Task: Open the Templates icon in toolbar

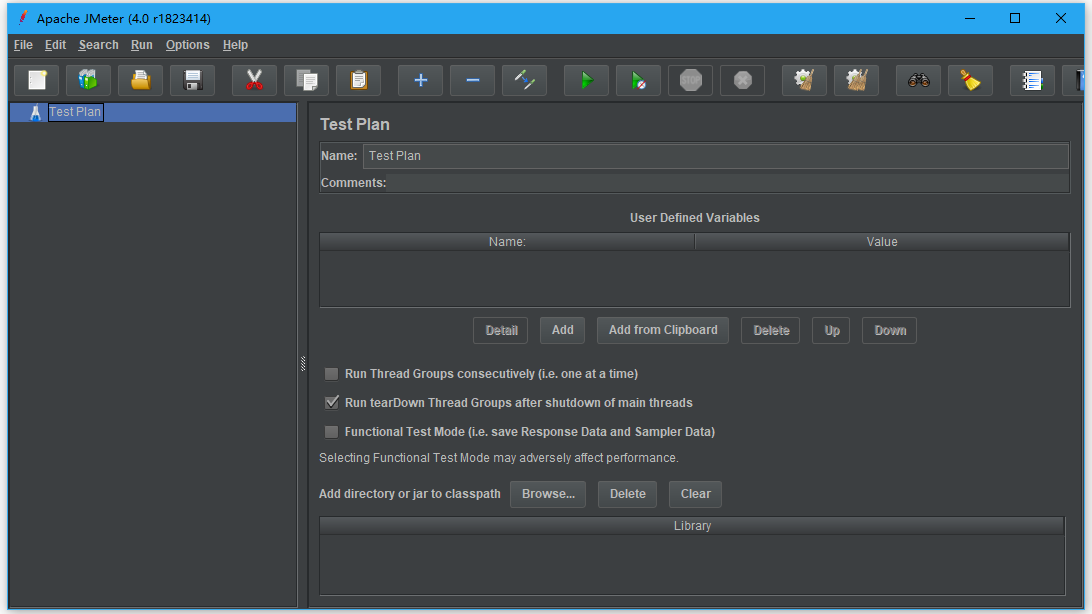Action: (89, 80)
